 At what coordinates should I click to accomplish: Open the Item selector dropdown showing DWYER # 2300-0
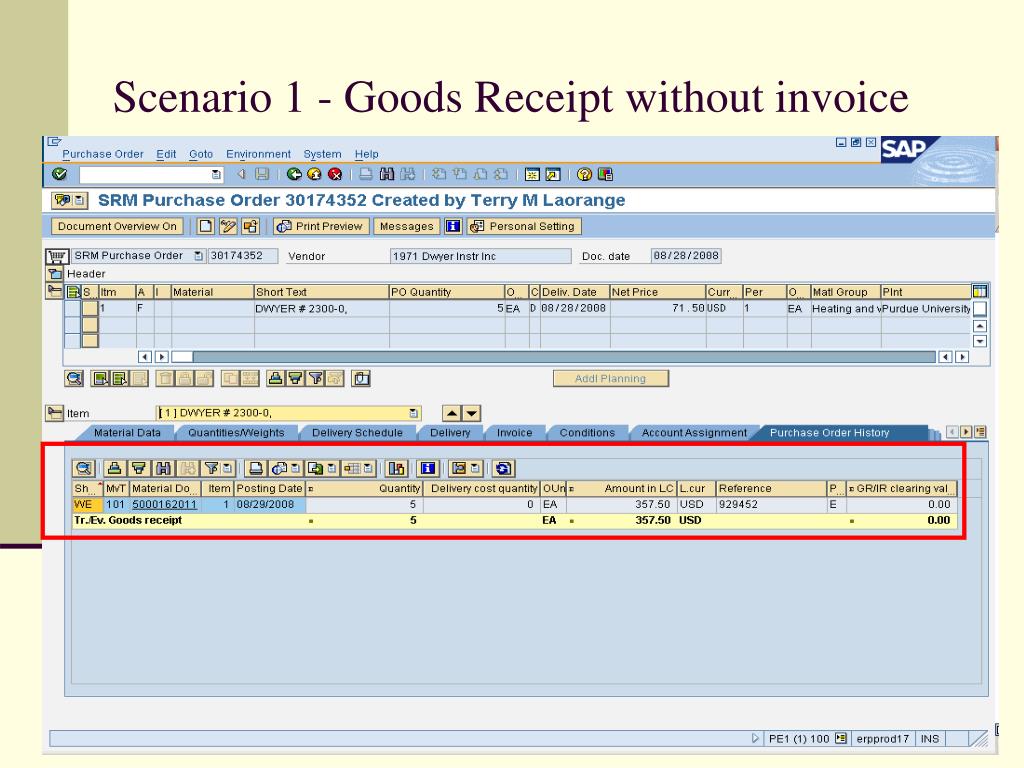[413, 413]
